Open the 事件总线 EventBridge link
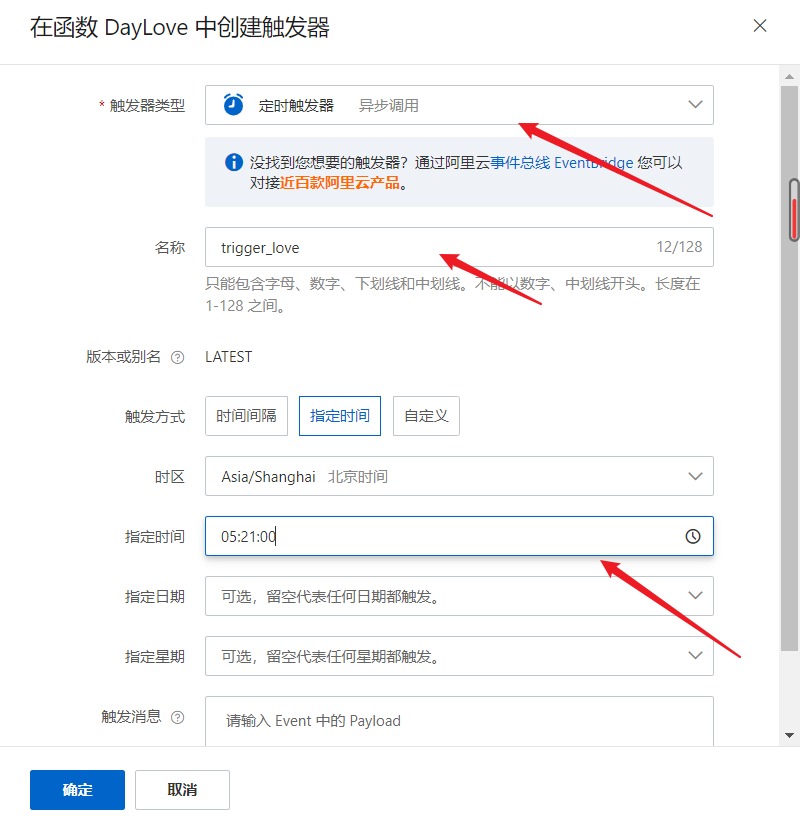Screen dimensions: 800x824 pos(561,163)
